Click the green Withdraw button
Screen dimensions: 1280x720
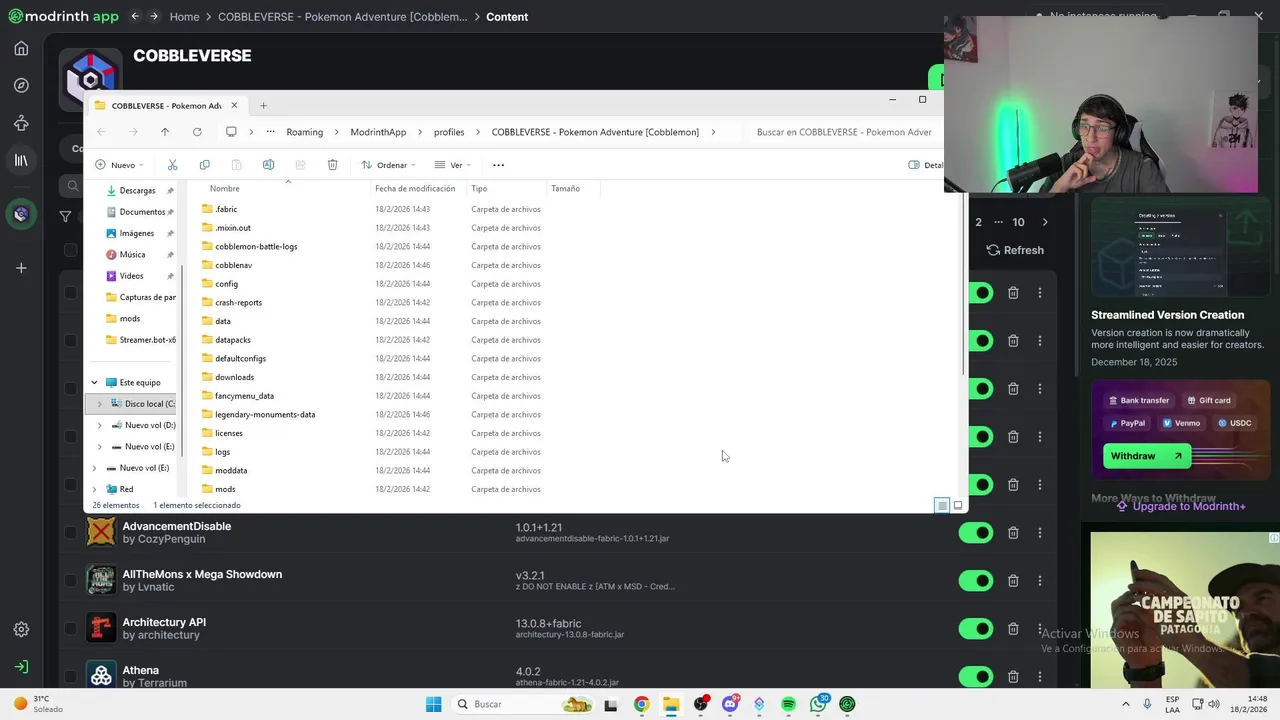point(1146,456)
